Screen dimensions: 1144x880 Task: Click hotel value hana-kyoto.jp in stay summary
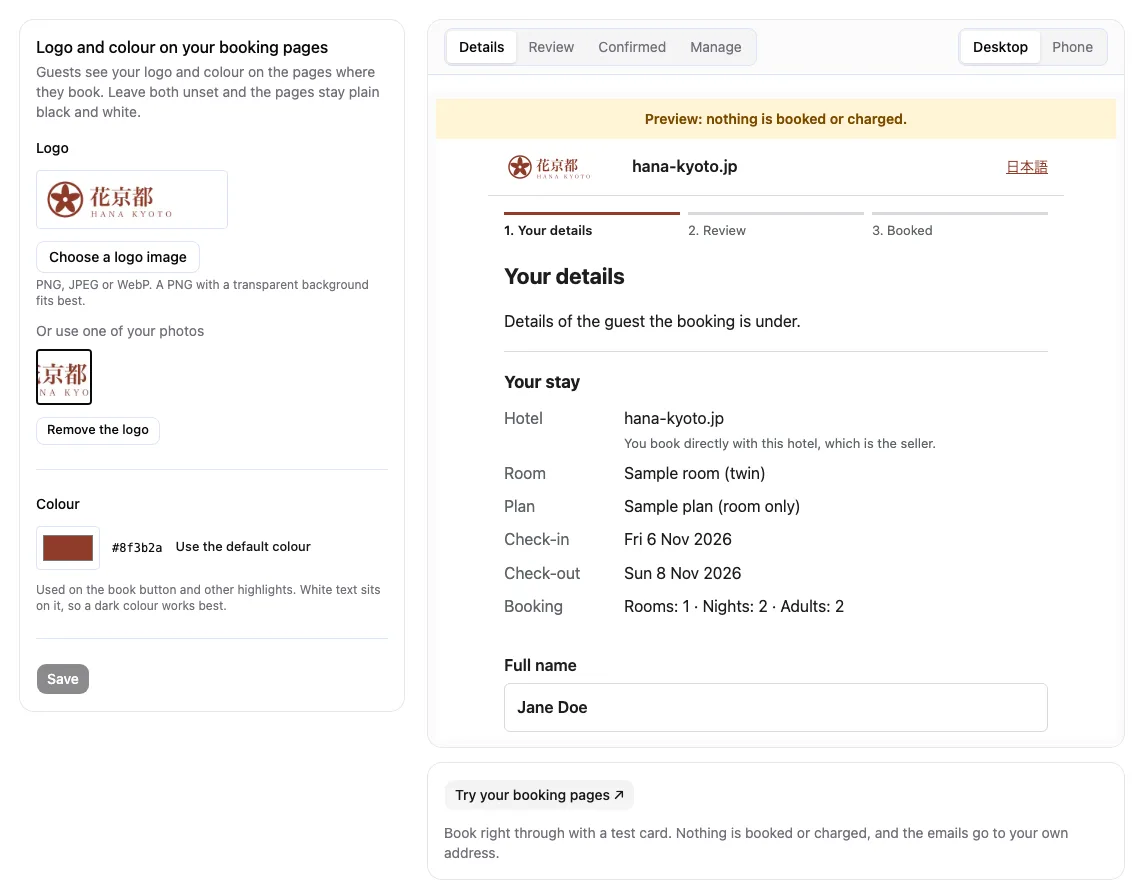point(673,419)
